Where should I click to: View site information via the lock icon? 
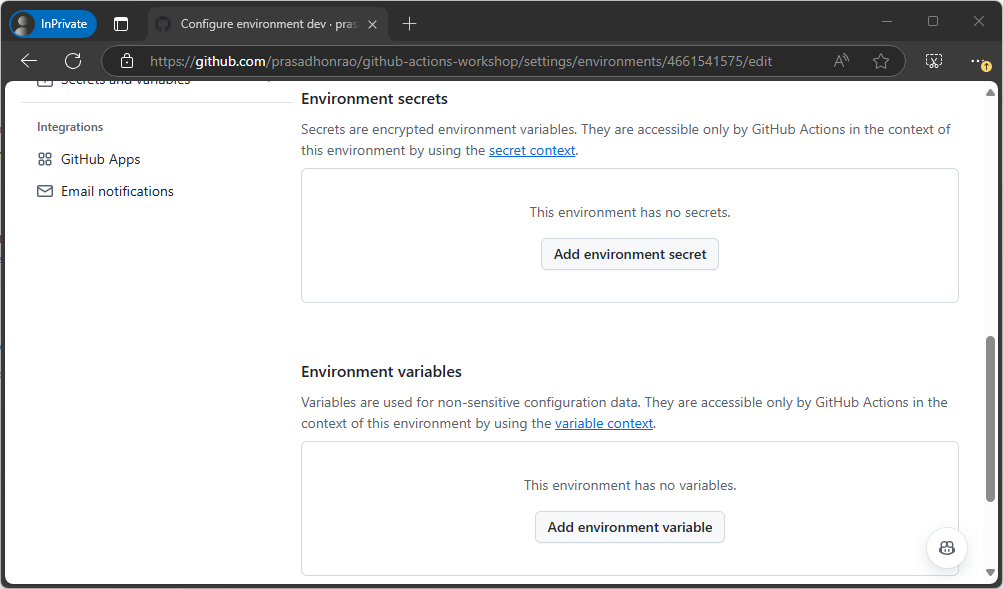pyautogui.click(x=126, y=61)
